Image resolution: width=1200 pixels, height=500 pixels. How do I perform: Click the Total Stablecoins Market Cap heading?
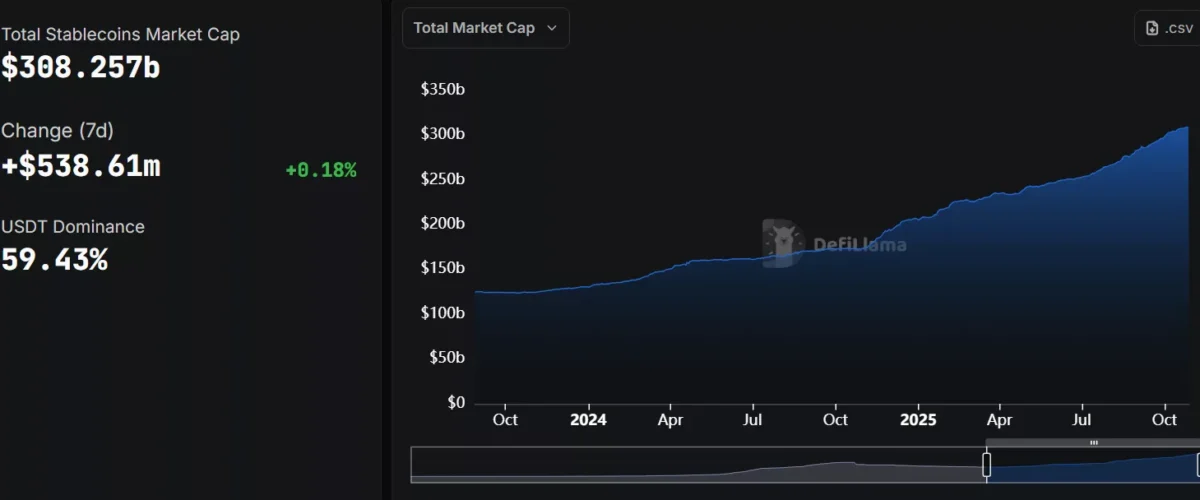coord(120,34)
